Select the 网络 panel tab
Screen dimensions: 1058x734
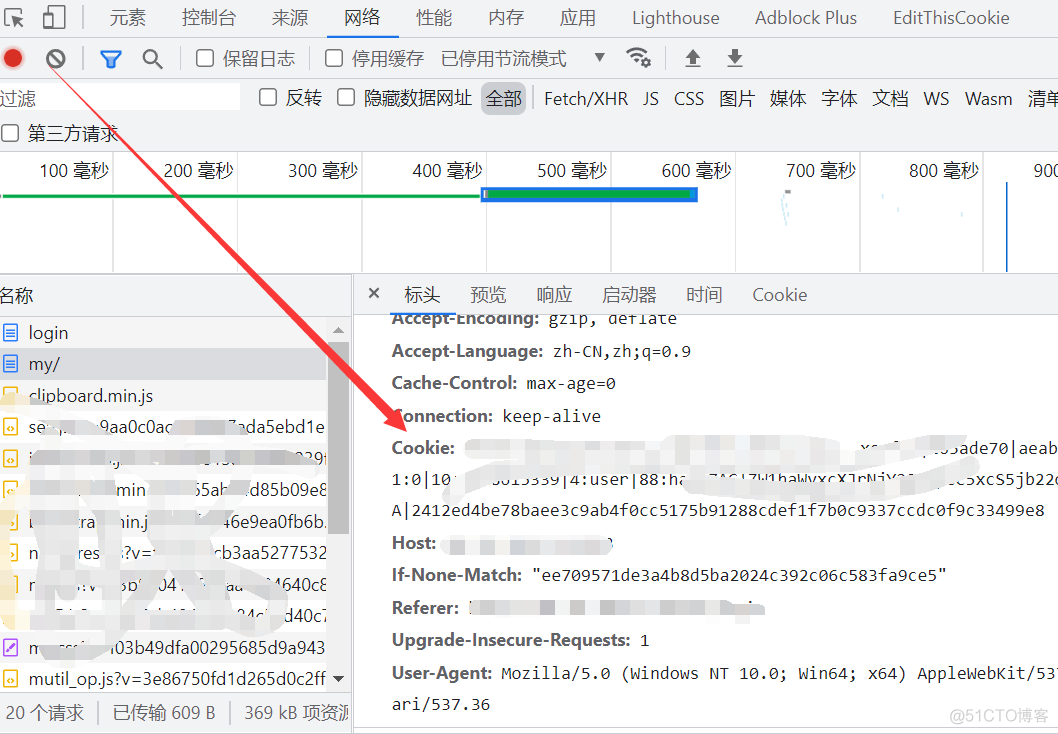coord(362,18)
